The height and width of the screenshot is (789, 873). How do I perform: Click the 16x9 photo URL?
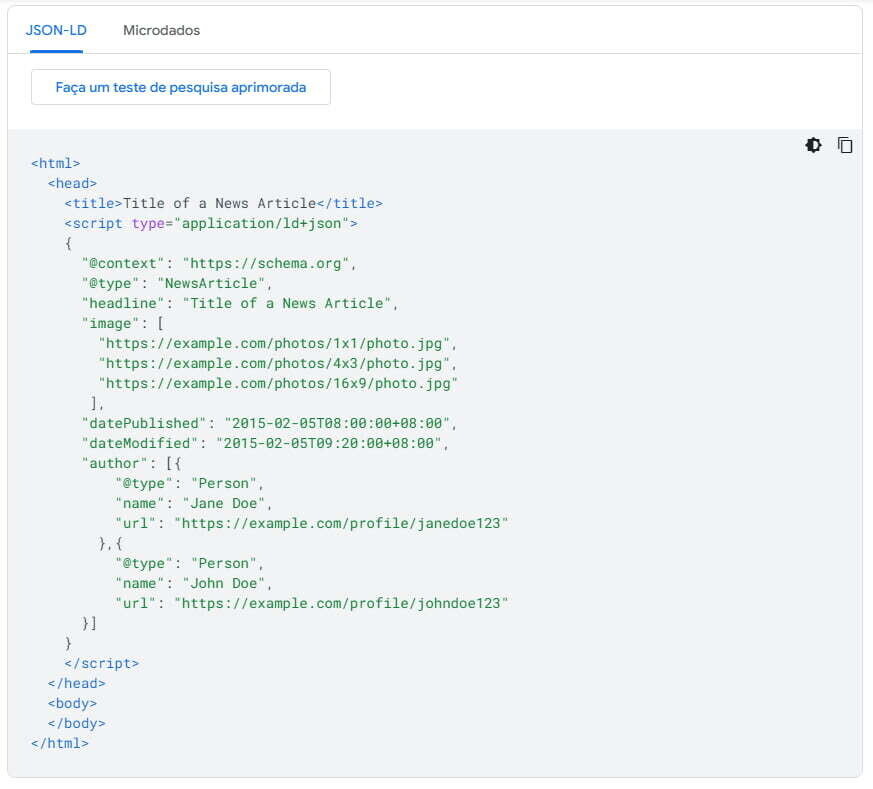(x=278, y=384)
